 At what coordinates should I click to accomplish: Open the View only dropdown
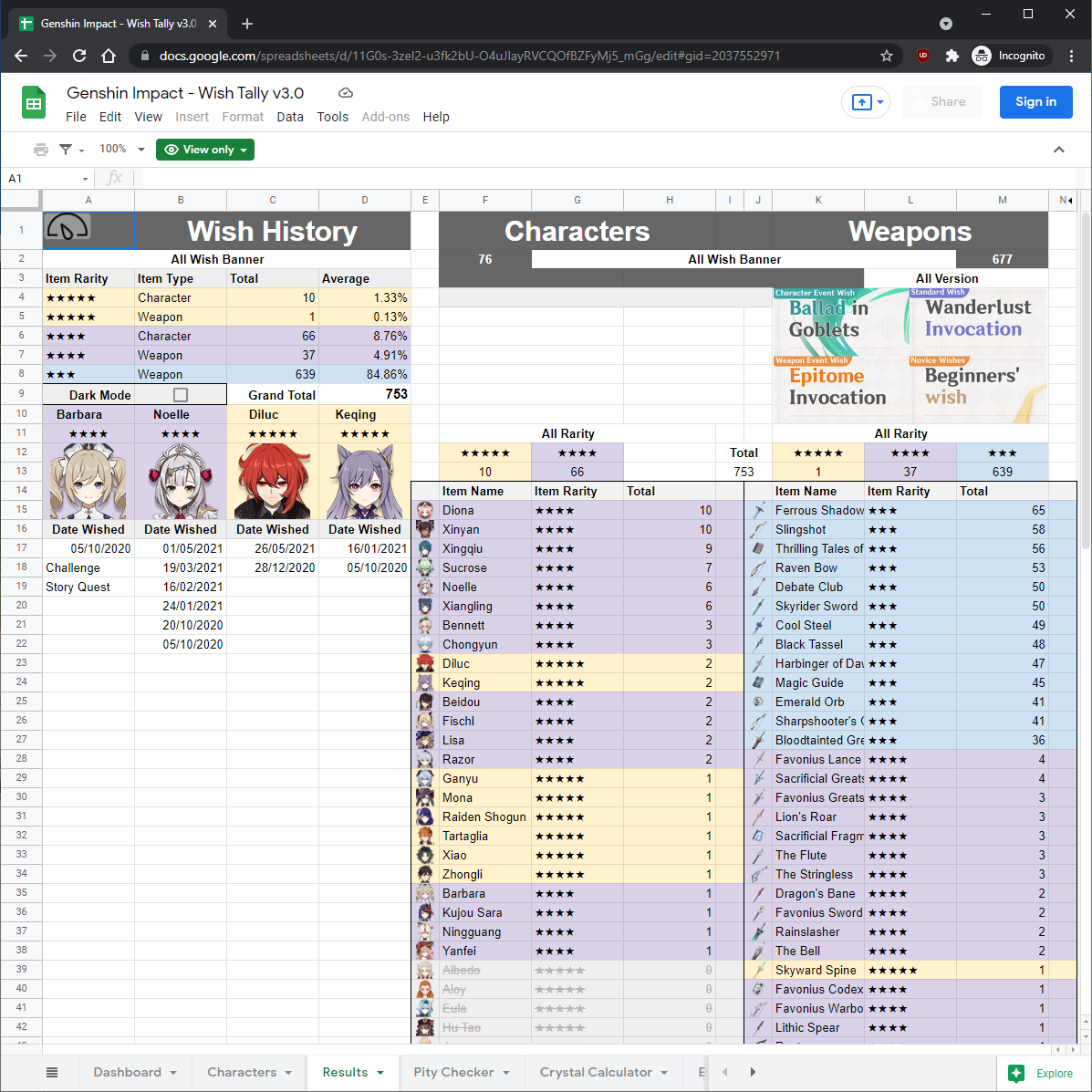(204, 150)
